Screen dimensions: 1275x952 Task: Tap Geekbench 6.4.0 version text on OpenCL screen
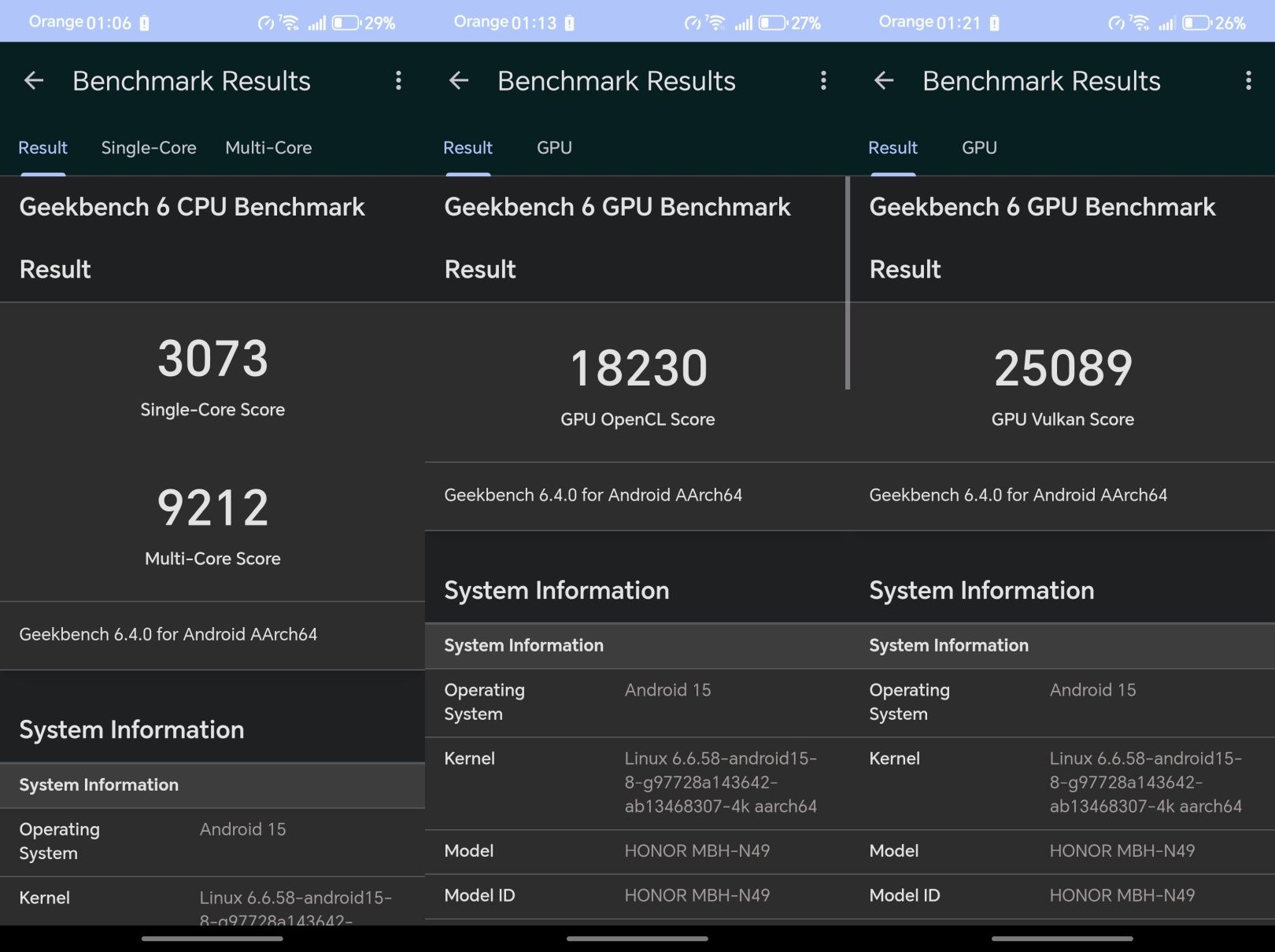point(593,495)
